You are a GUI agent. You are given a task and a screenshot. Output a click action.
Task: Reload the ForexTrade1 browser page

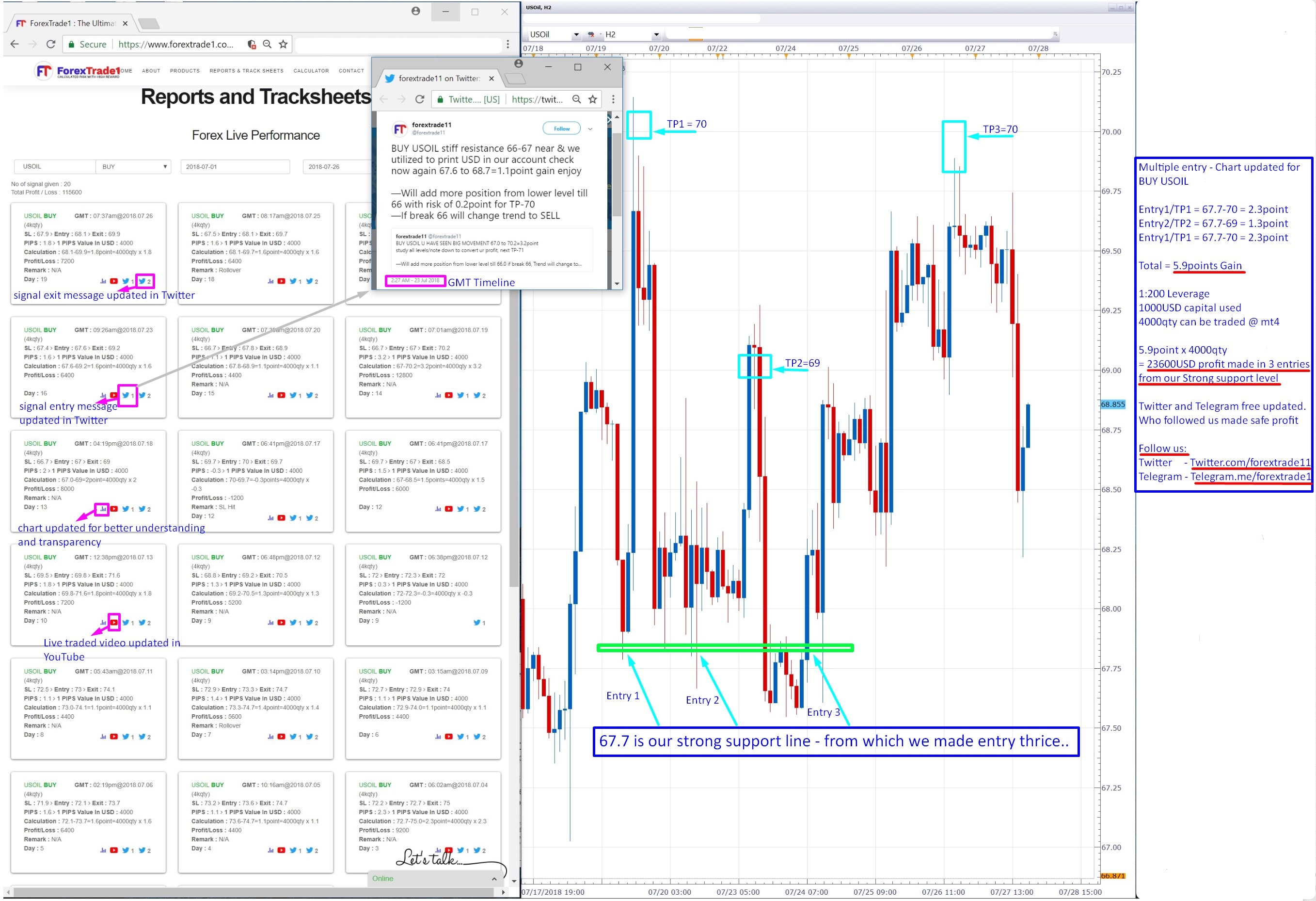coord(50,44)
